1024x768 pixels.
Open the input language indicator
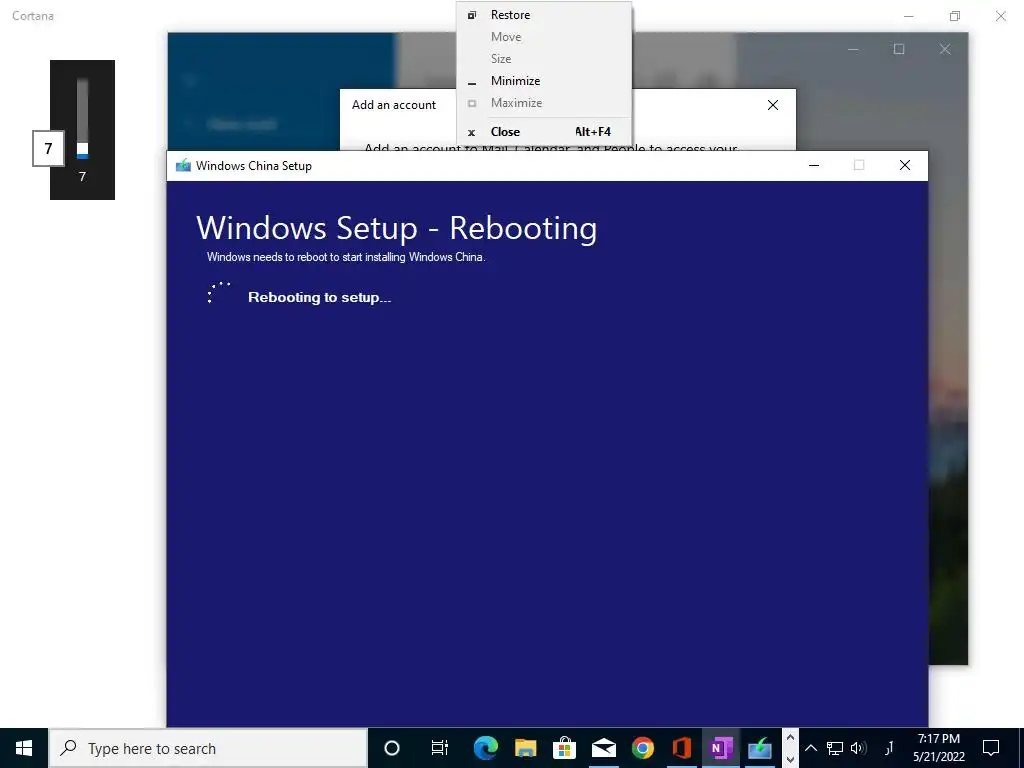[x=889, y=748]
